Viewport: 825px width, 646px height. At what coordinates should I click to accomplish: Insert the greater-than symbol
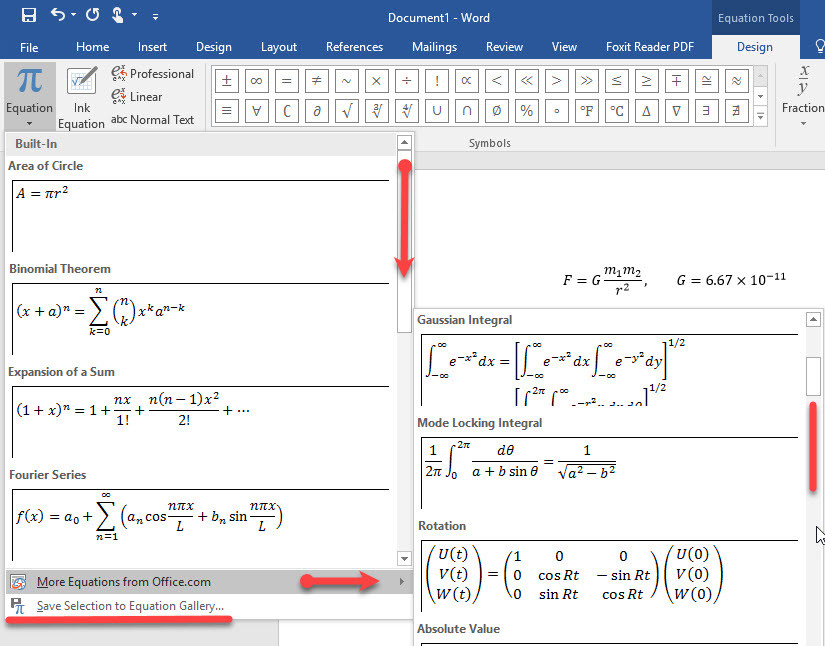coord(556,80)
